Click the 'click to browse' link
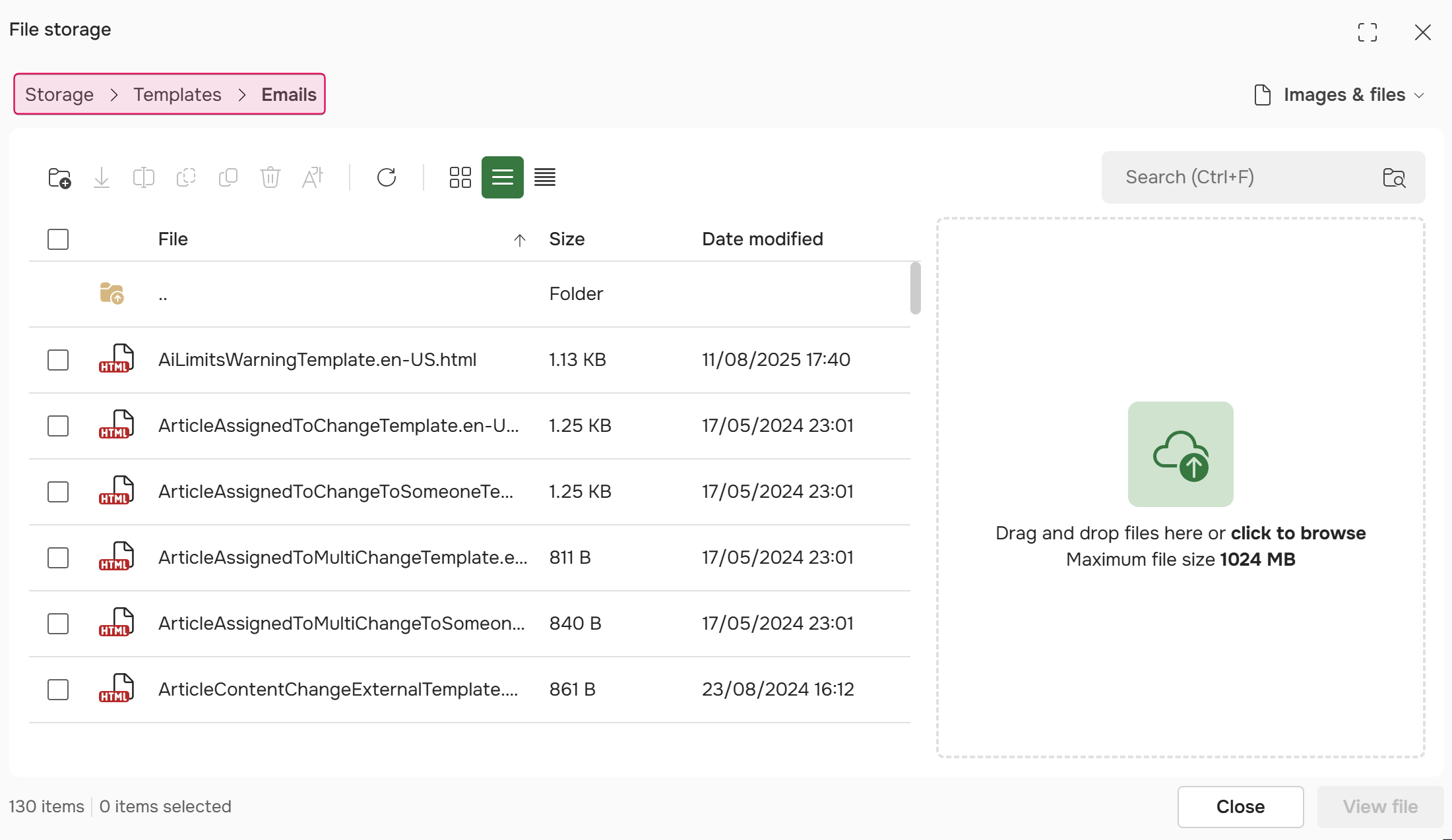 pos(1298,533)
